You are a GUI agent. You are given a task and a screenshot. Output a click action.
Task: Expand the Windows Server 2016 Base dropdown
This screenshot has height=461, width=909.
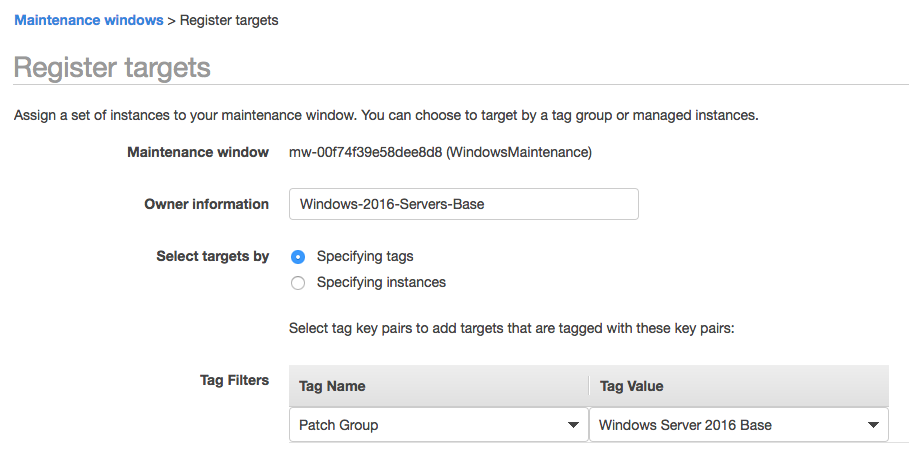pyautogui.click(x=738, y=425)
